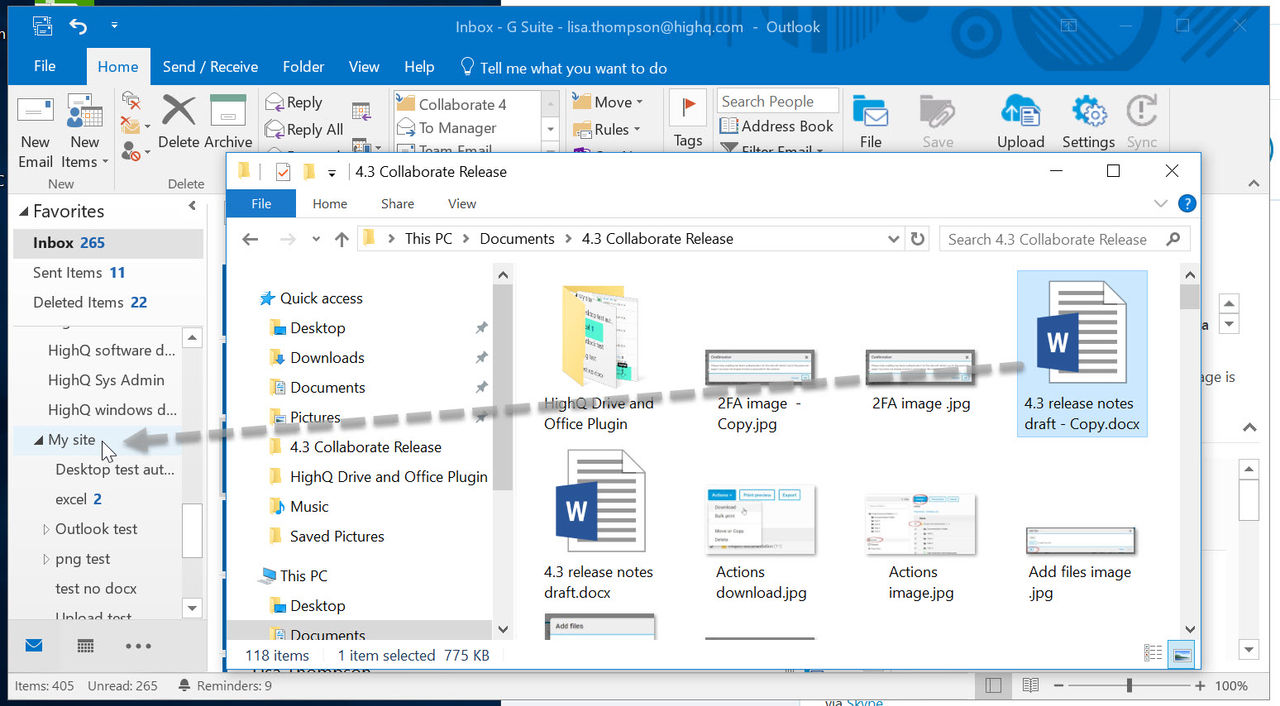Click the Address Book icon
The height and width of the screenshot is (706, 1280).
(777, 126)
